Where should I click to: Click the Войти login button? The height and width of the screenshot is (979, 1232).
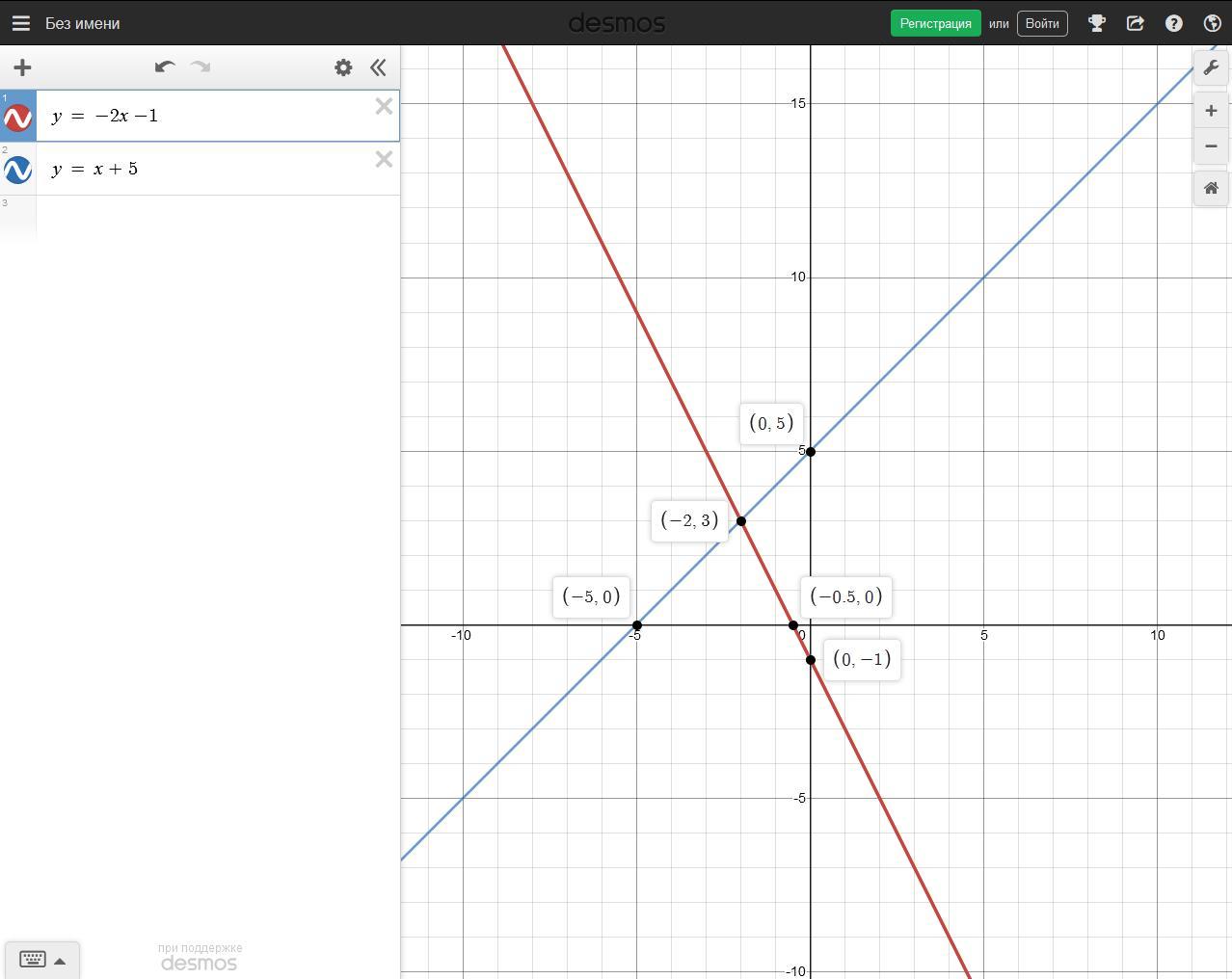(x=1042, y=23)
